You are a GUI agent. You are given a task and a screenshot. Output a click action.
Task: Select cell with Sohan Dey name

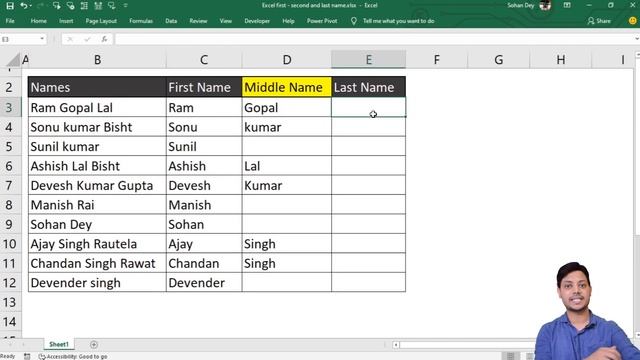pyautogui.click(x=97, y=224)
